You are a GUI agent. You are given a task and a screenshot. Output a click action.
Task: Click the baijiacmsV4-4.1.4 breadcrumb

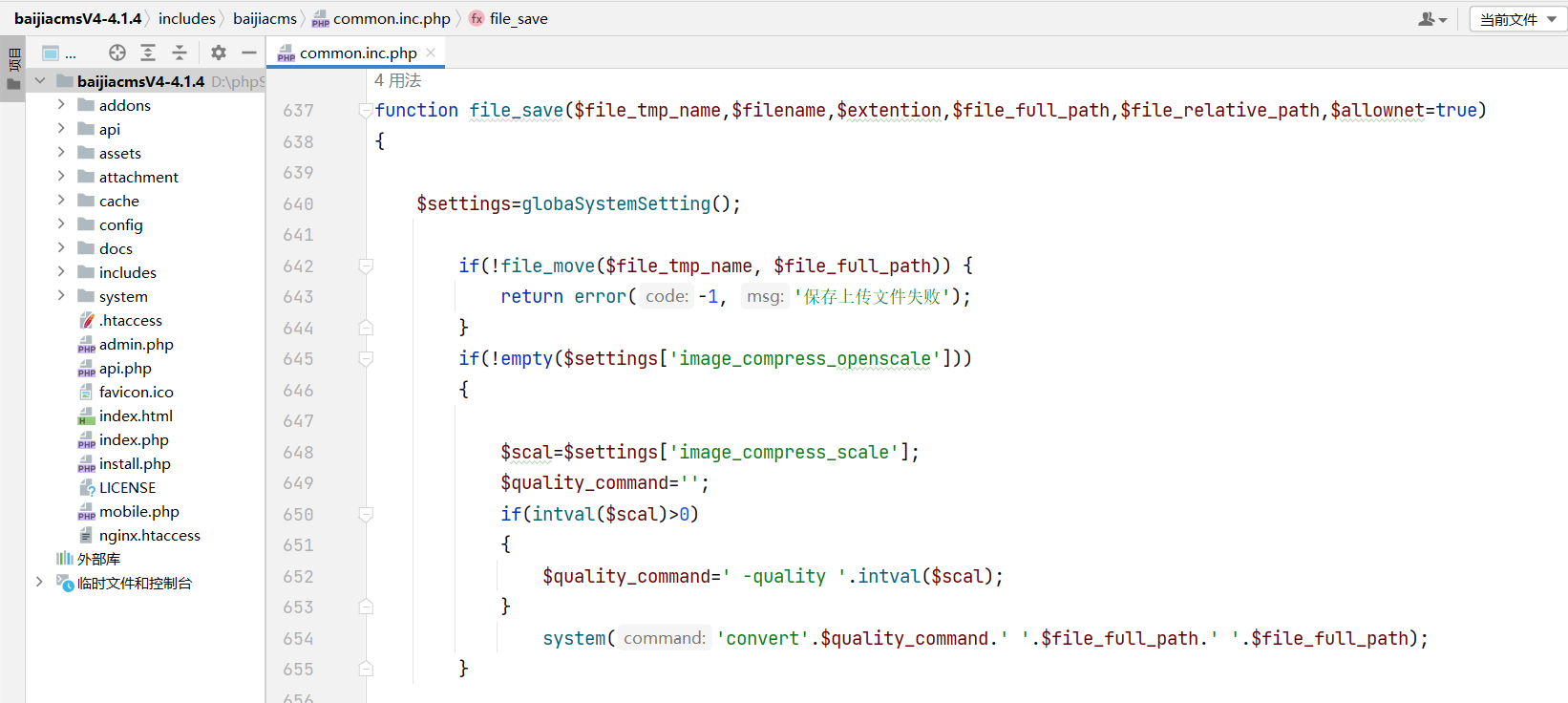pos(78,18)
